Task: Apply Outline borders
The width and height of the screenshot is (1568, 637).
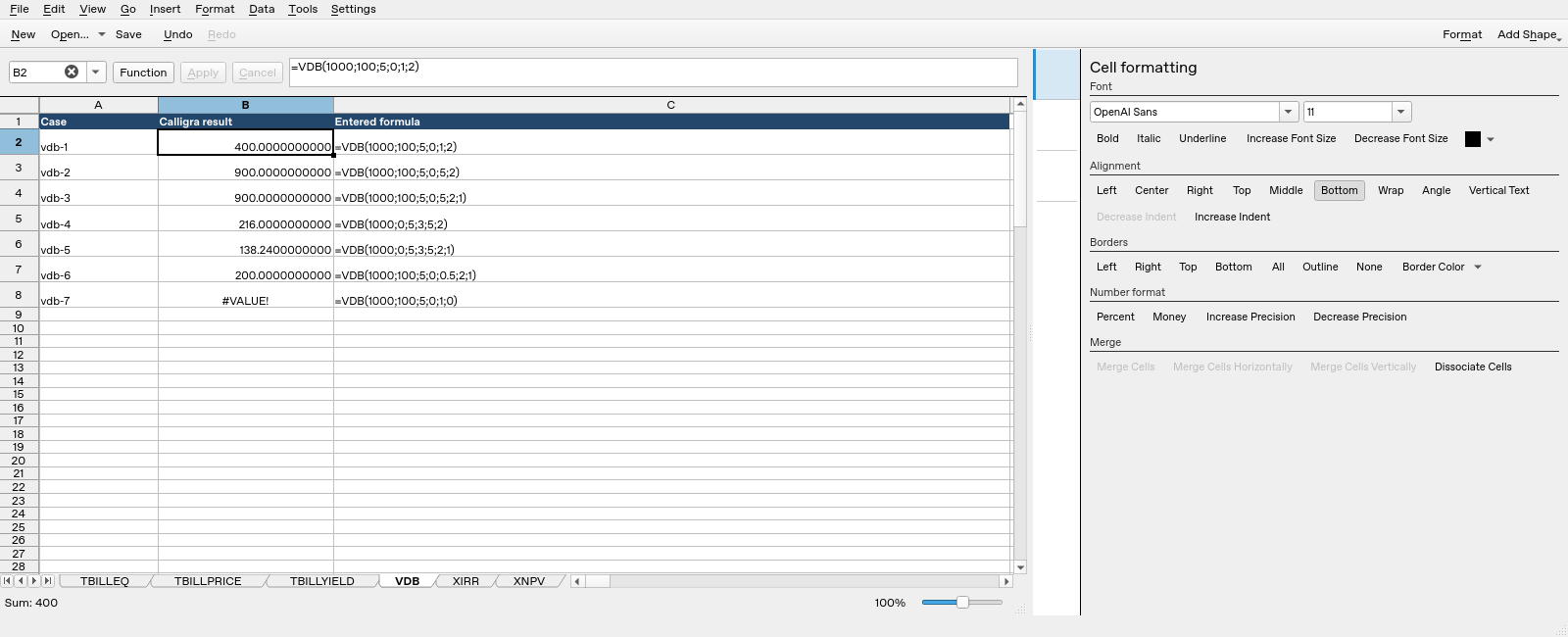Action: click(x=1320, y=267)
